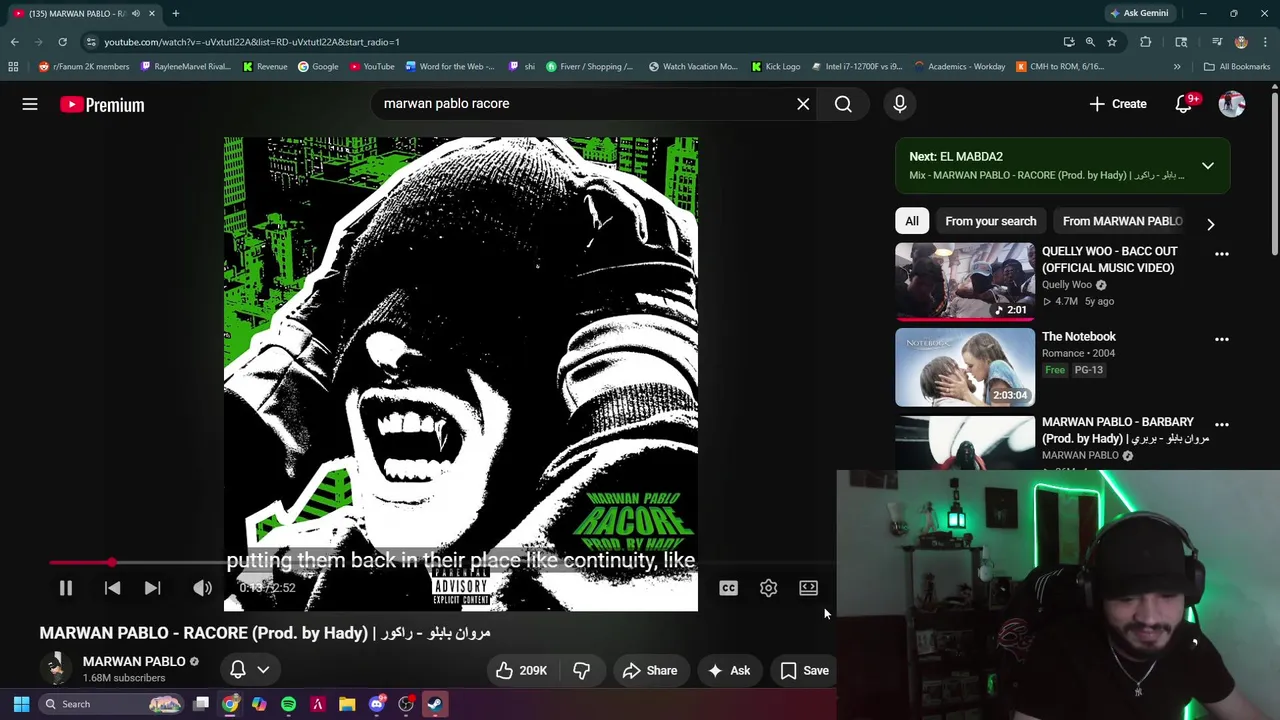Mute the MARWAN PABLO browser tab audio
Screen dimensions: 1280x720
click(135, 13)
